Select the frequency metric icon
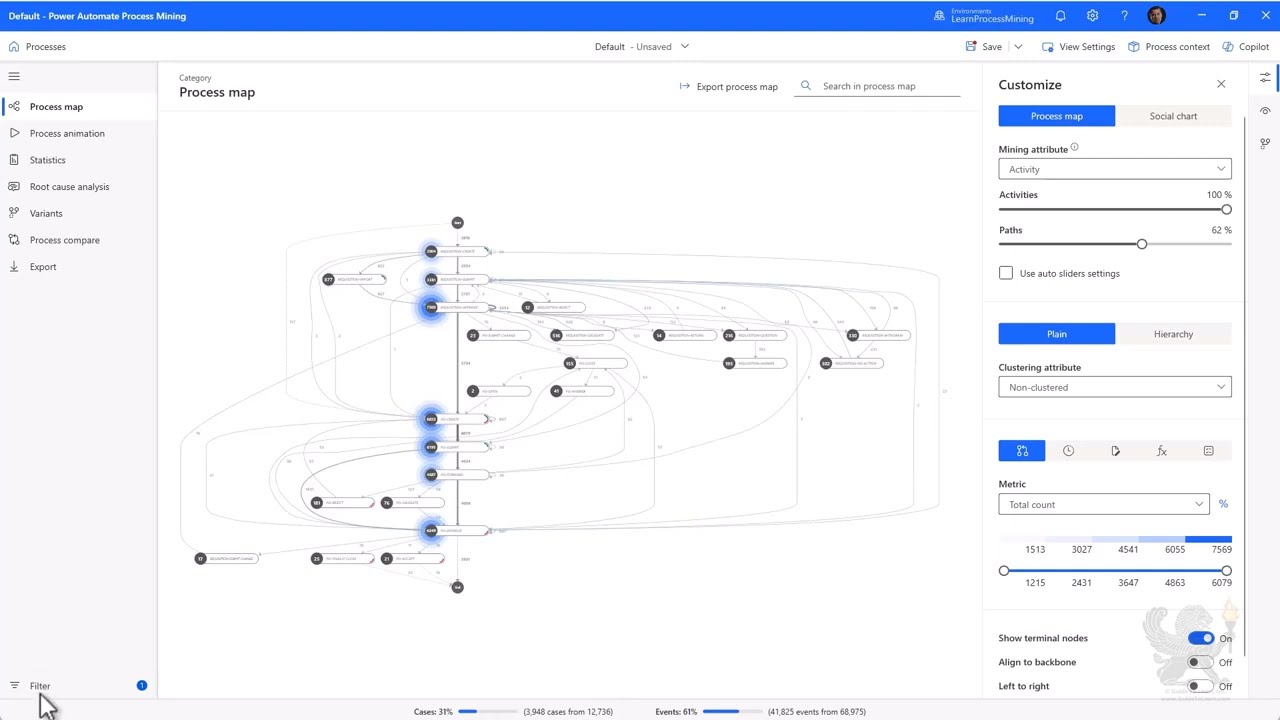 [1022, 451]
